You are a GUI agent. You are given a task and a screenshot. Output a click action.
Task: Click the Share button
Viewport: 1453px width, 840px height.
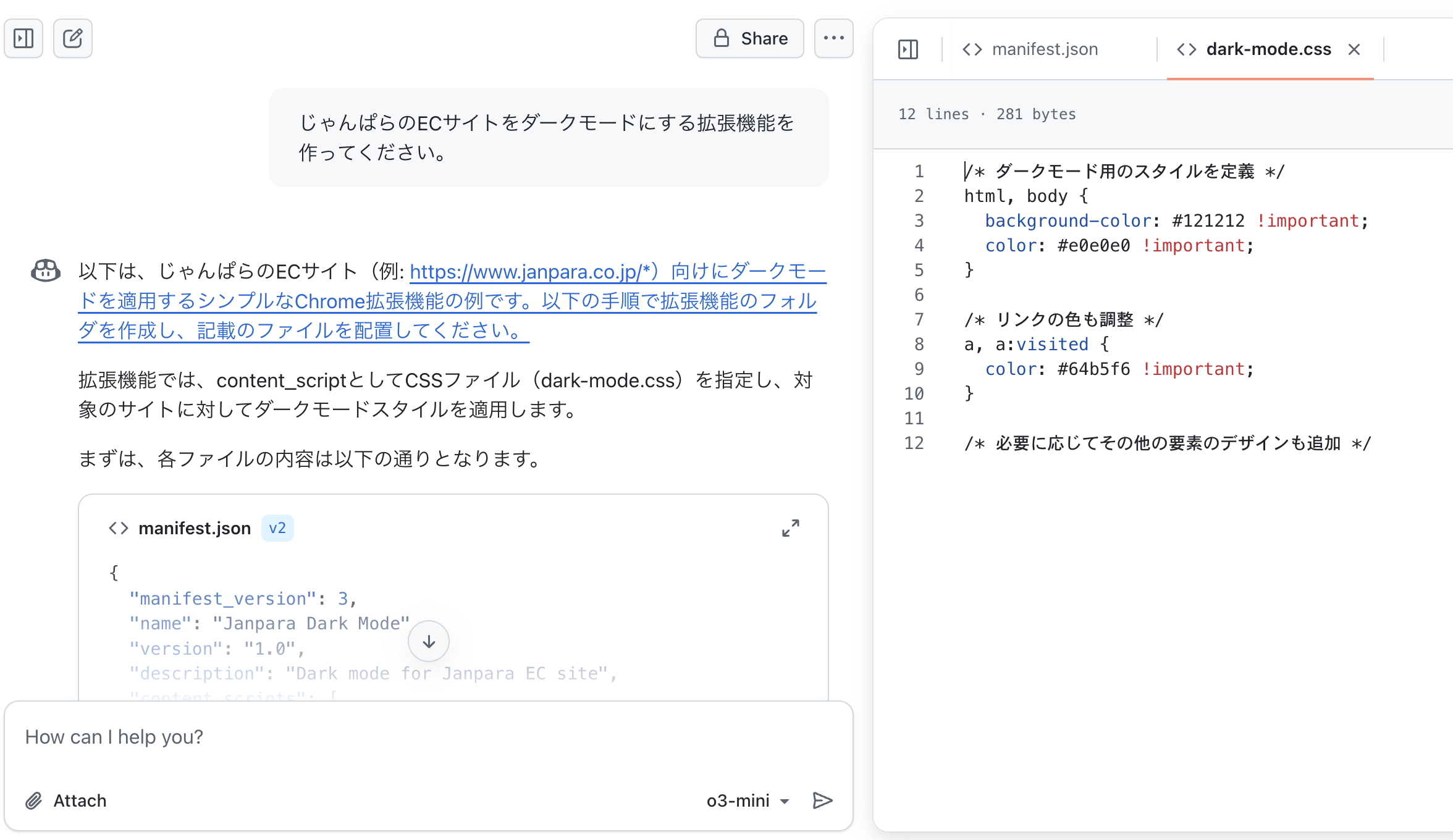750,38
